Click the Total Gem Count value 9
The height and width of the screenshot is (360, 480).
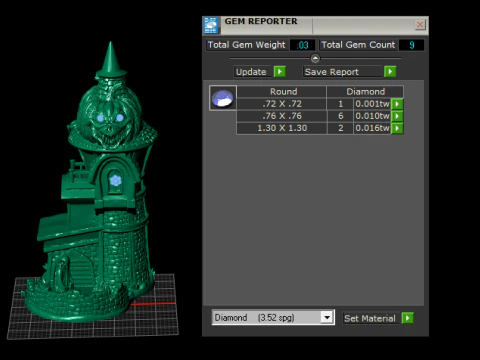[x=412, y=45]
